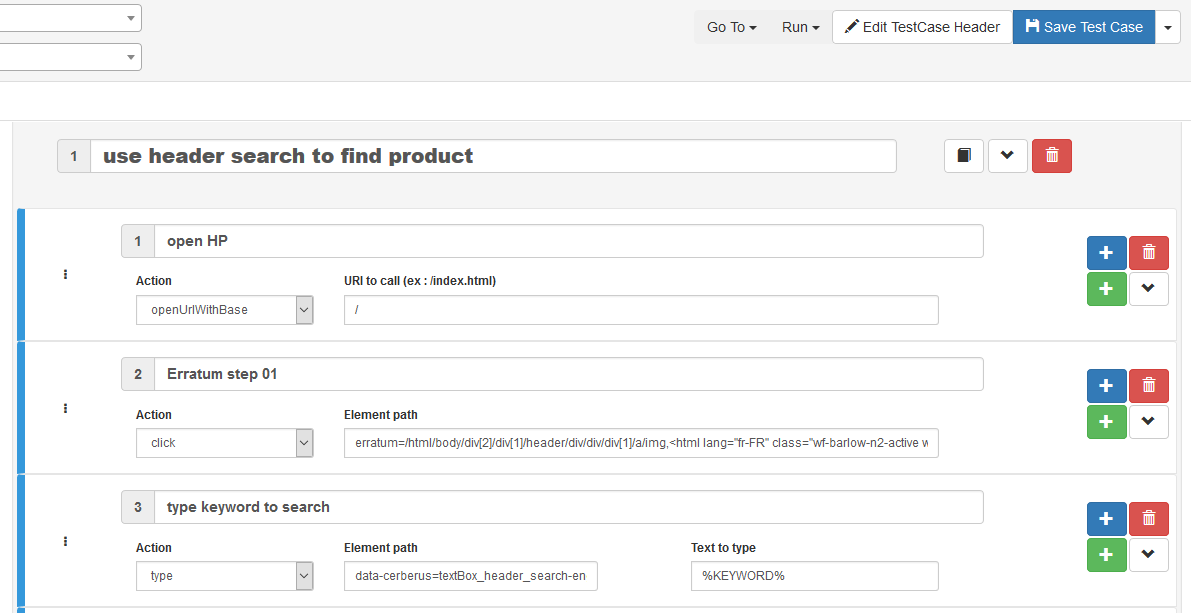Screen dimensions: 1191x613
Task: Edit 'type keyword to search' description field
Action: (x=569, y=507)
